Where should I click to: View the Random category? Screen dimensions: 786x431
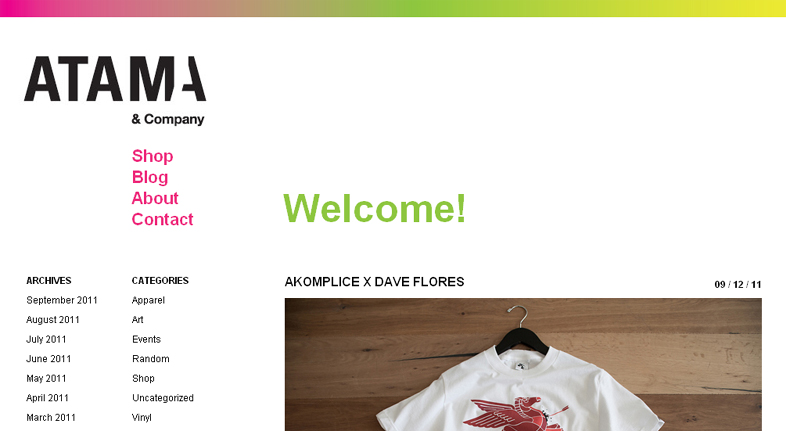pos(151,359)
